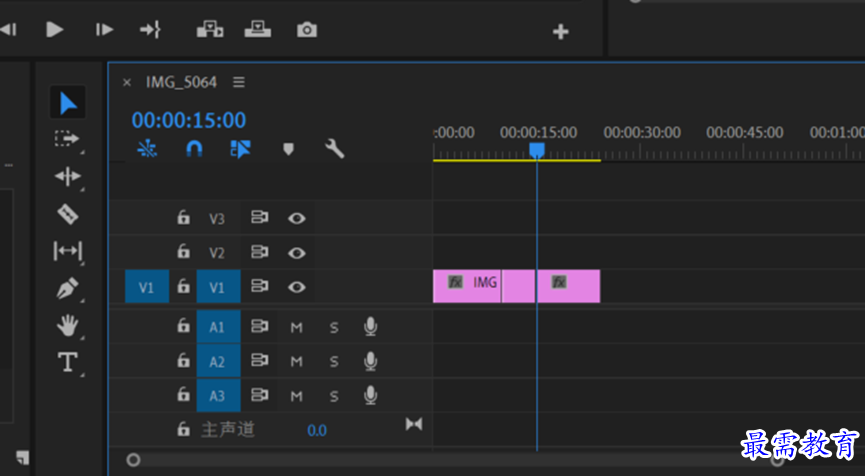Image resolution: width=865 pixels, height=476 pixels.
Task: Select the Track Select Forward tool
Action: click(67, 138)
